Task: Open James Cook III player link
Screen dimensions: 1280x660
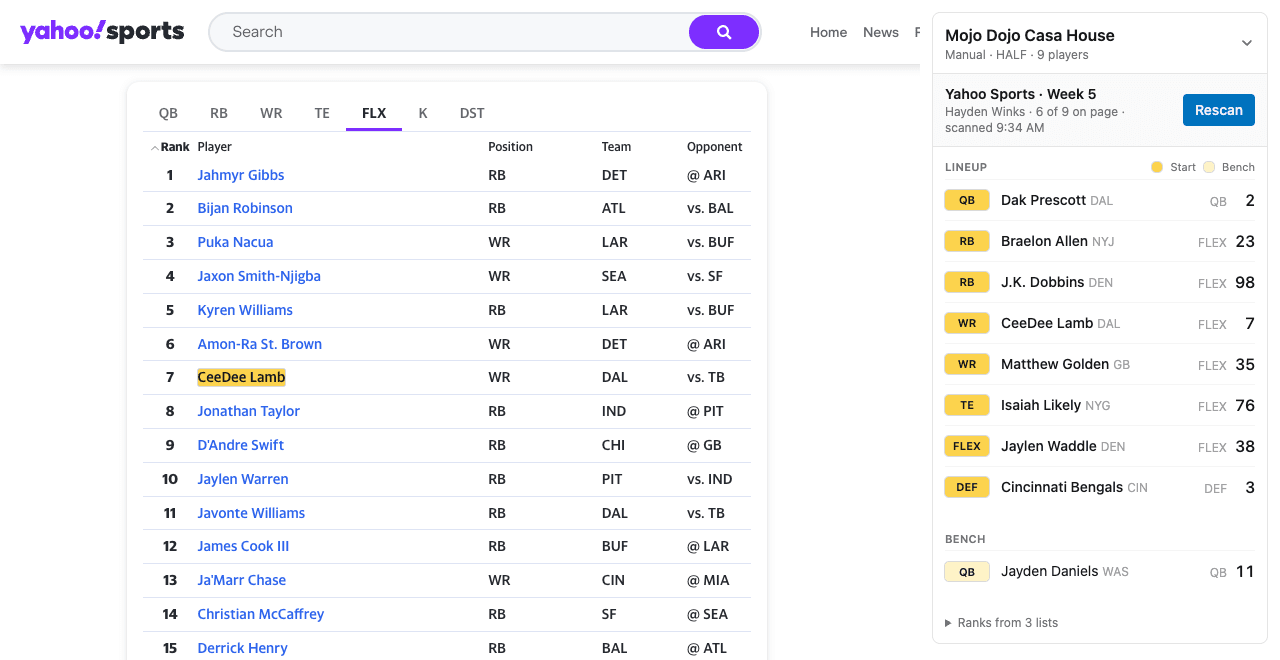Action: point(243,546)
